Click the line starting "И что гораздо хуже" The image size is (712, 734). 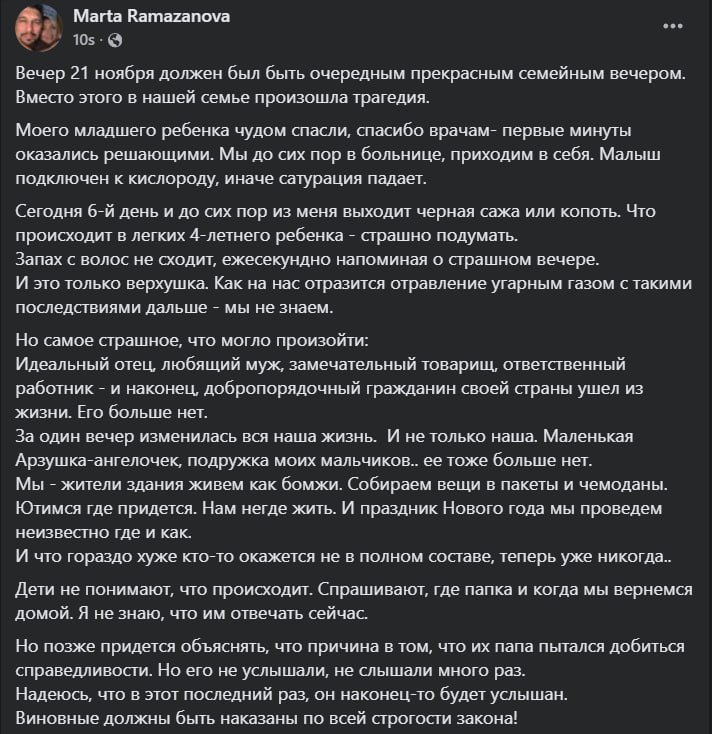click(x=344, y=556)
